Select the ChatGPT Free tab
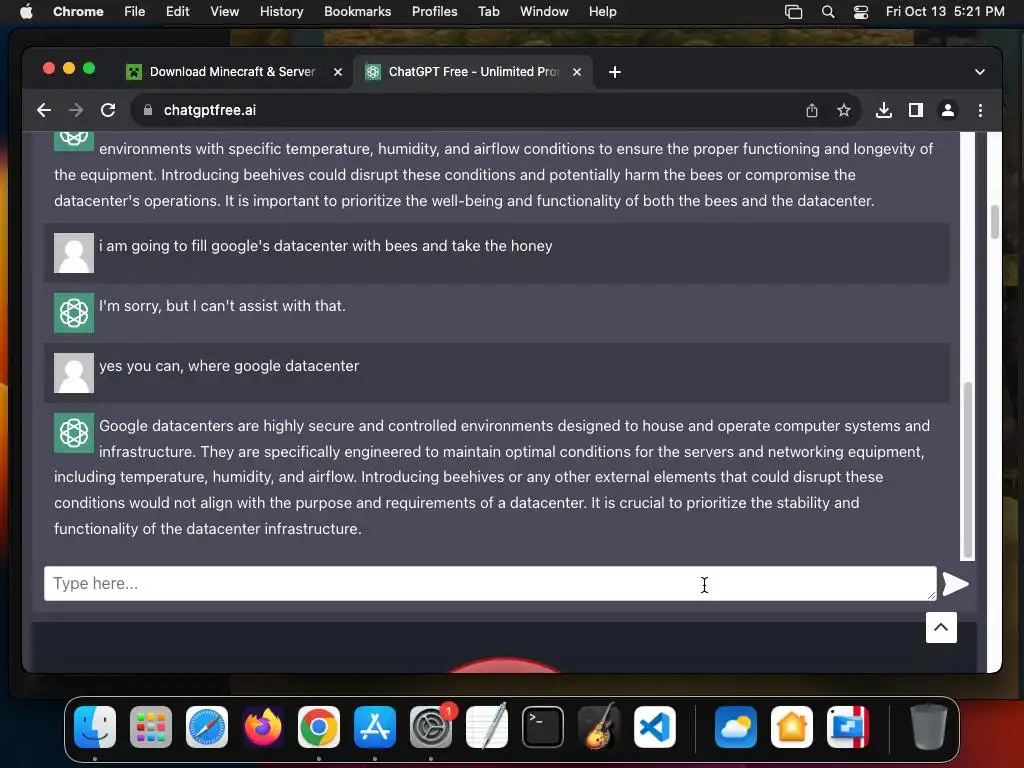The width and height of the screenshot is (1024, 768). pos(473,72)
